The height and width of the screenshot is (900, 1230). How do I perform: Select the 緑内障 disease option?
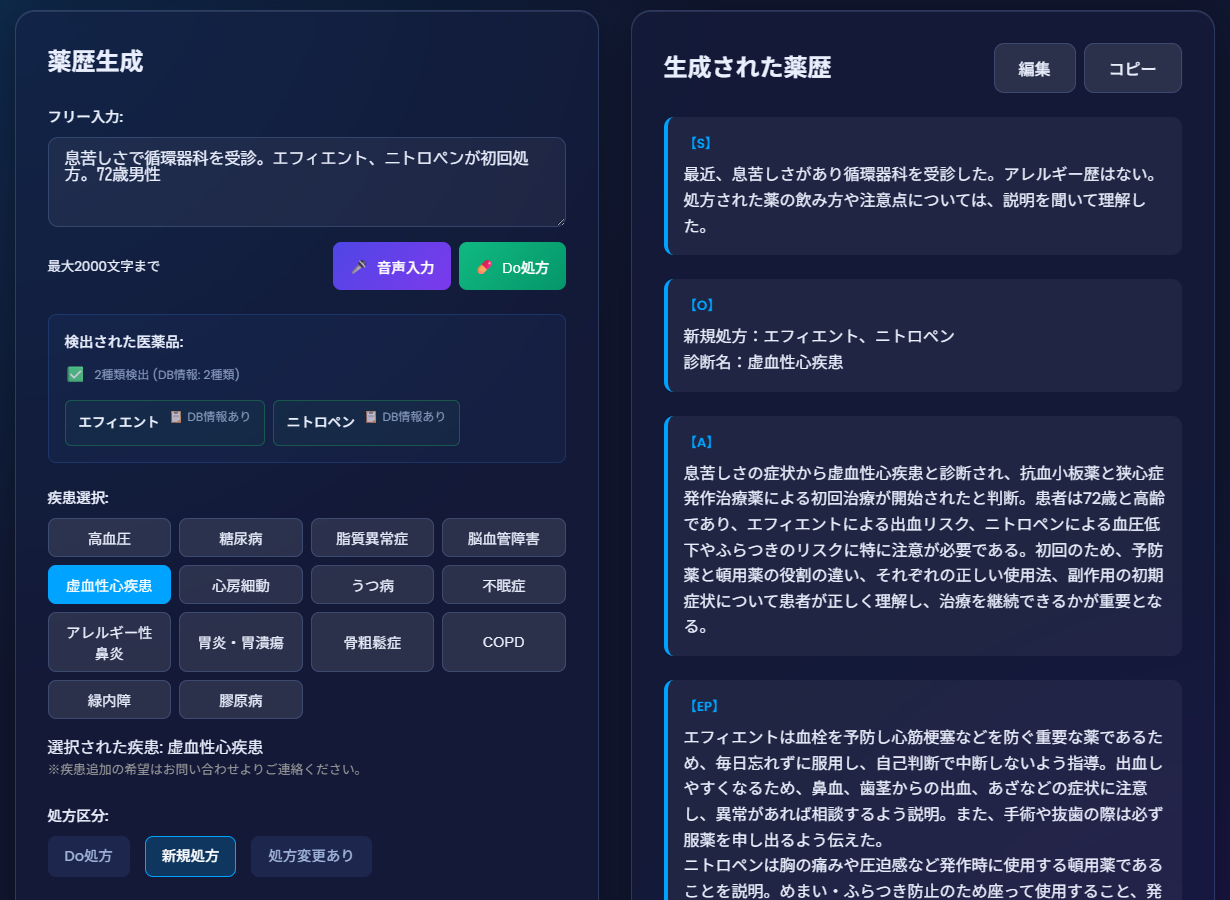(x=109, y=699)
